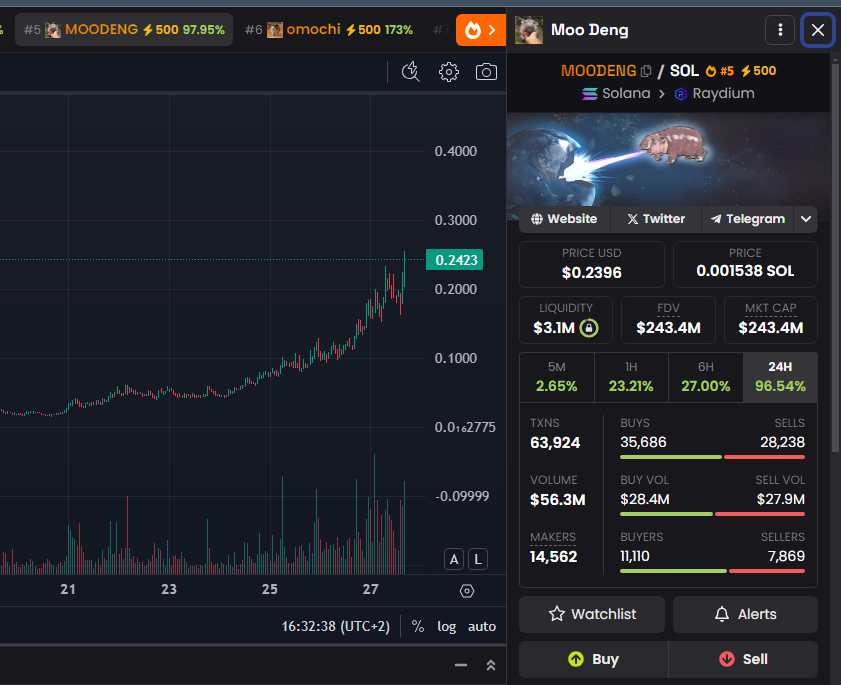This screenshot has width=841, height=685.
Task: Copy MOODENG token address icon
Action: pos(646,71)
